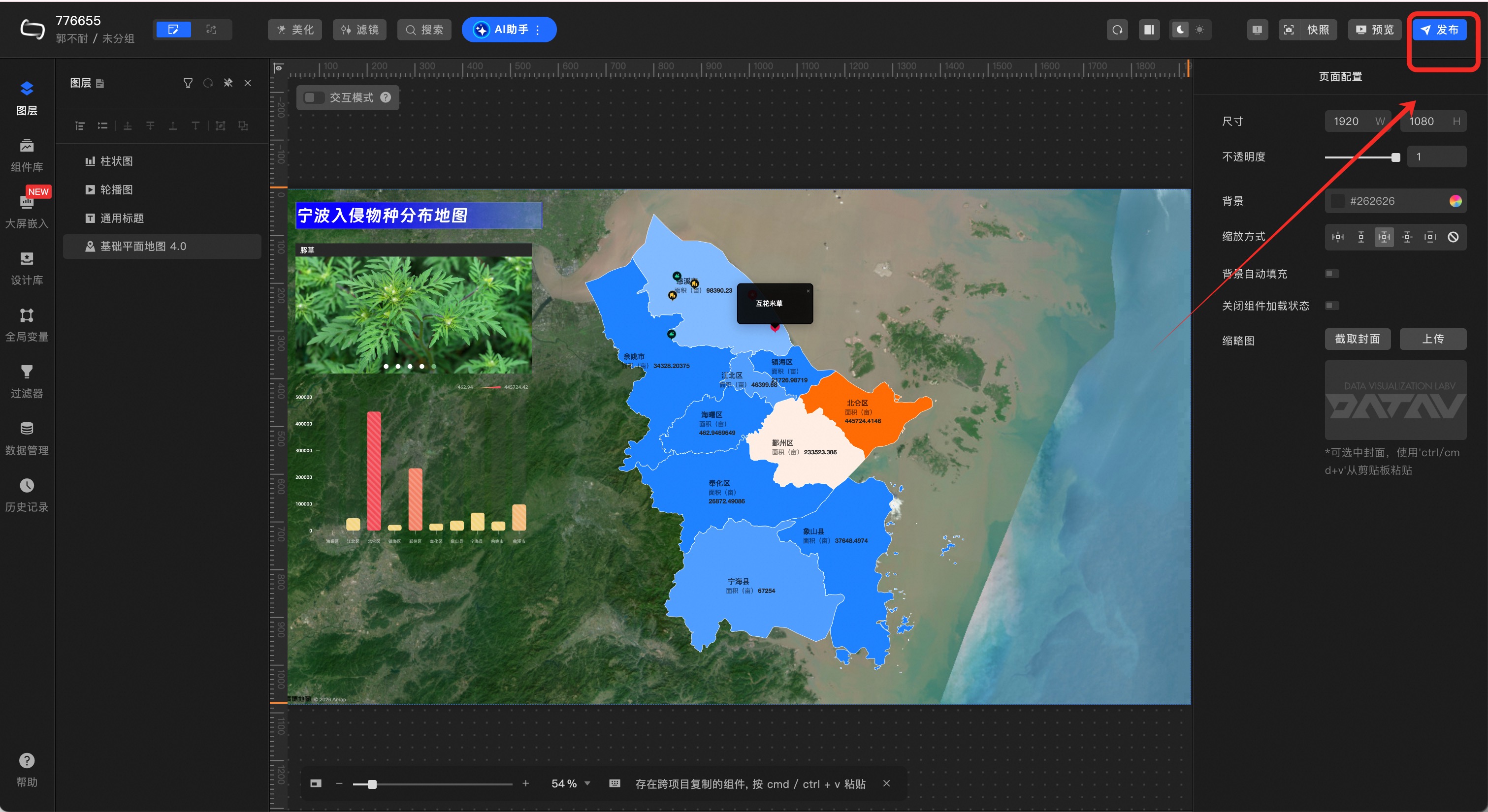Toggle 关闭组件加载状态 switch

click(1331, 306)
